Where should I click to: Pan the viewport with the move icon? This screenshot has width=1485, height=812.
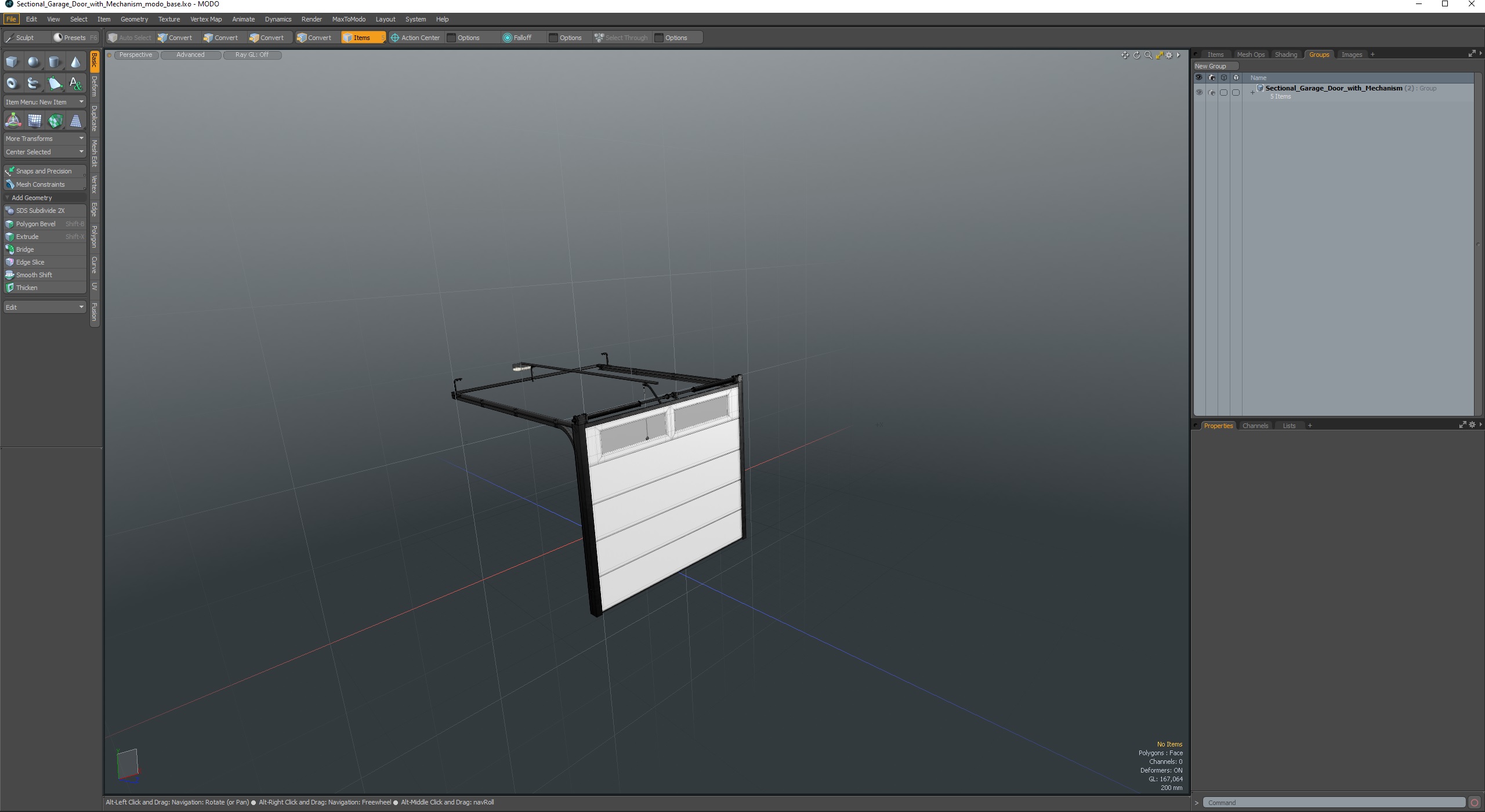point(1125,55)
